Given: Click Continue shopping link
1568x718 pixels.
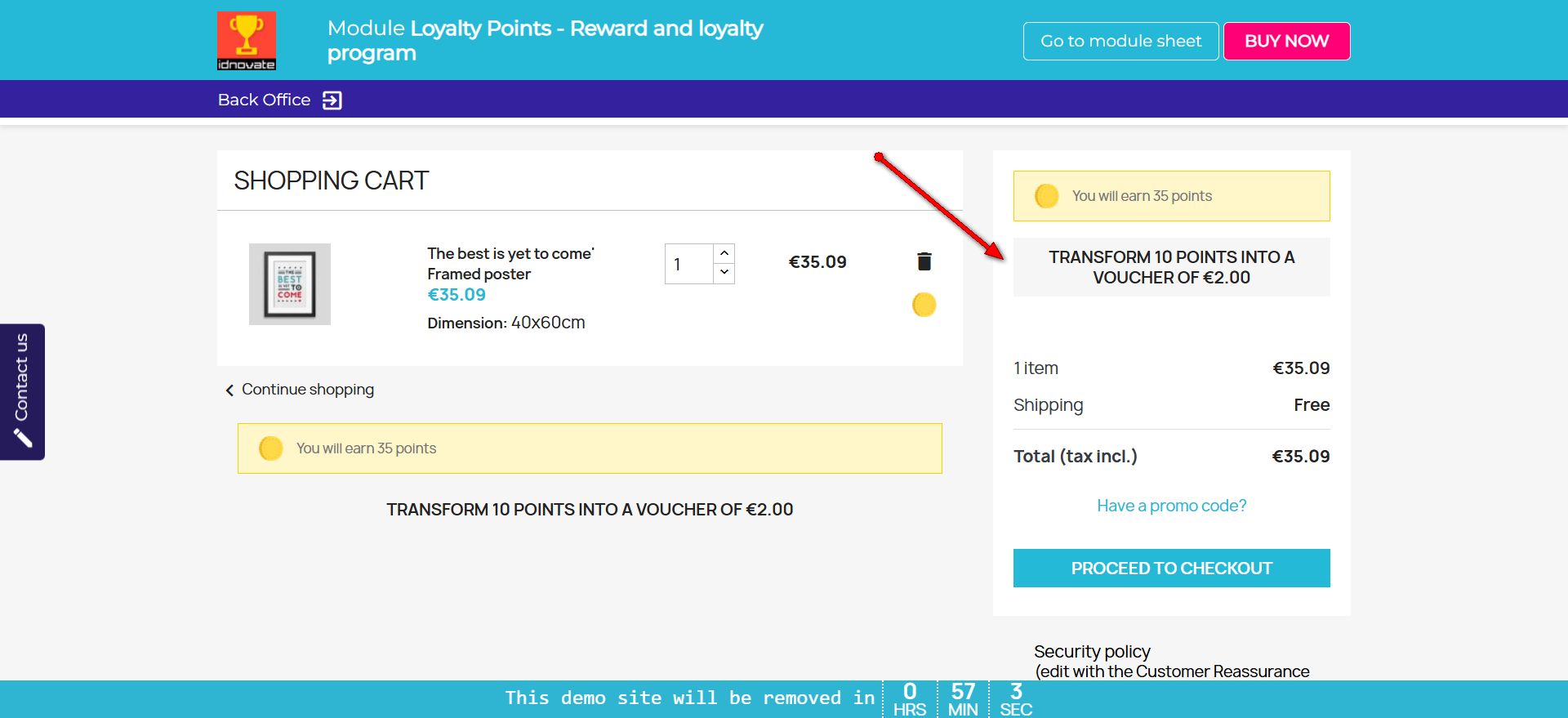Looking at the screenshot, I should click(307, 390).
